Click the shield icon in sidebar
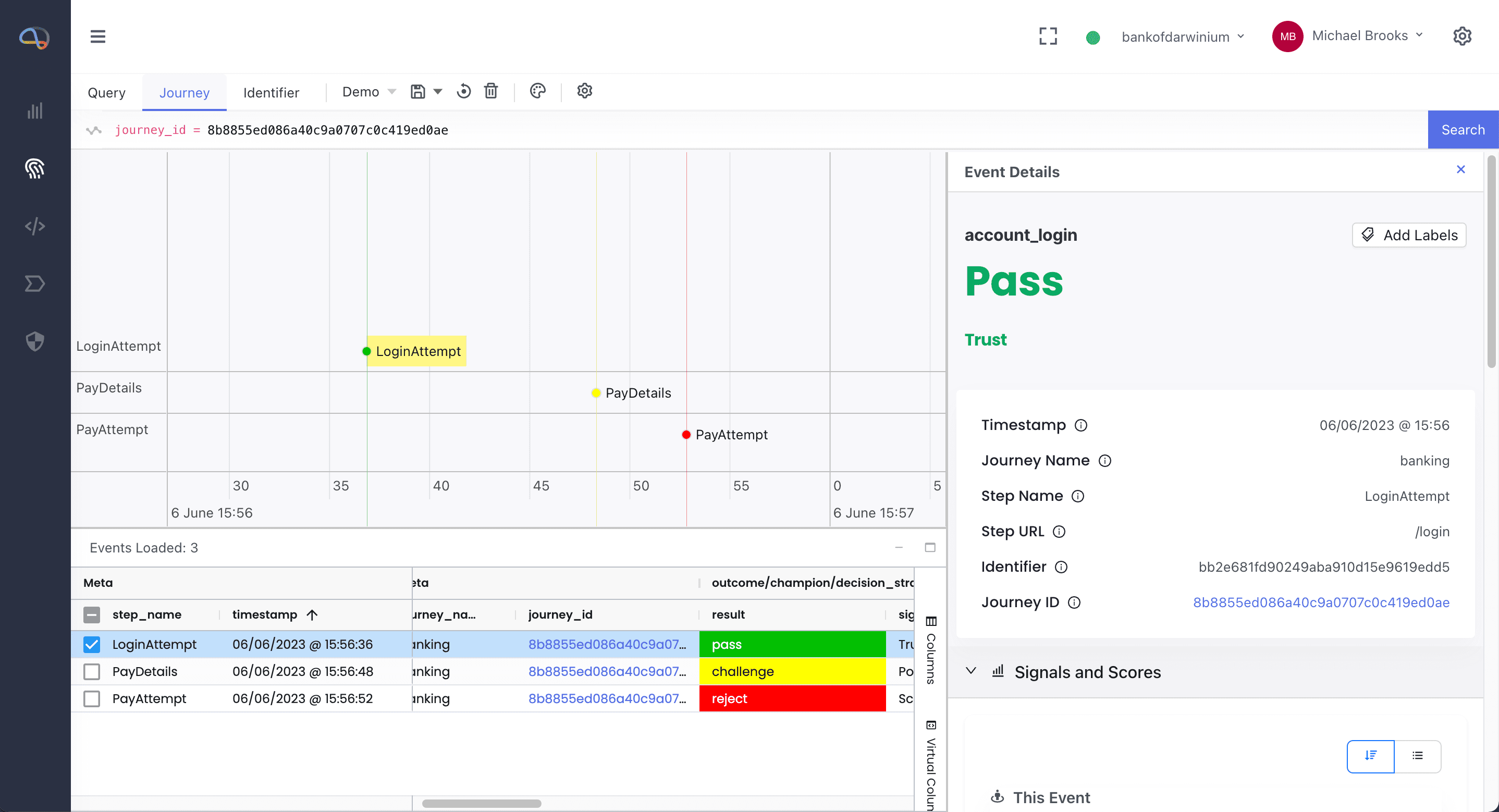This screenshot has width=1499, height=812. [x=35, y=341]
